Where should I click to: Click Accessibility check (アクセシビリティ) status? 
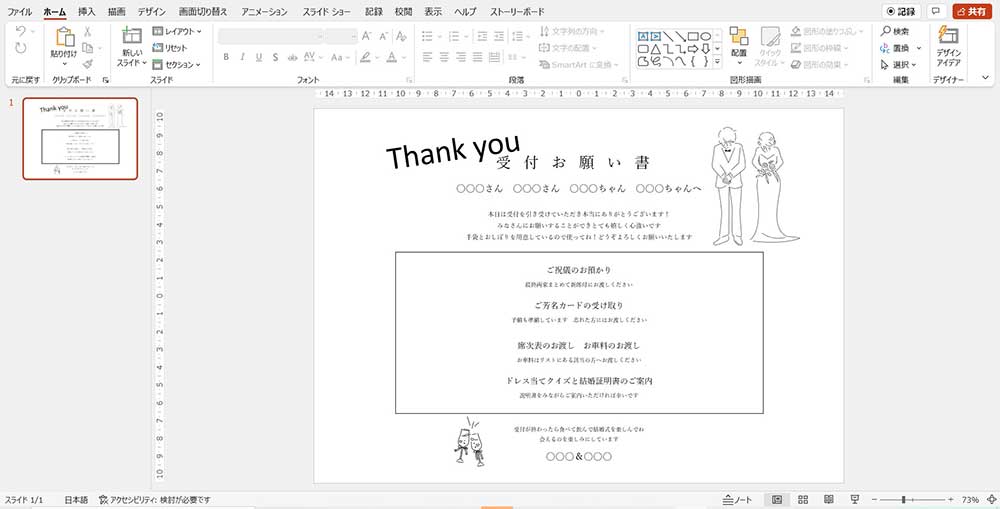tap(155, 500)
